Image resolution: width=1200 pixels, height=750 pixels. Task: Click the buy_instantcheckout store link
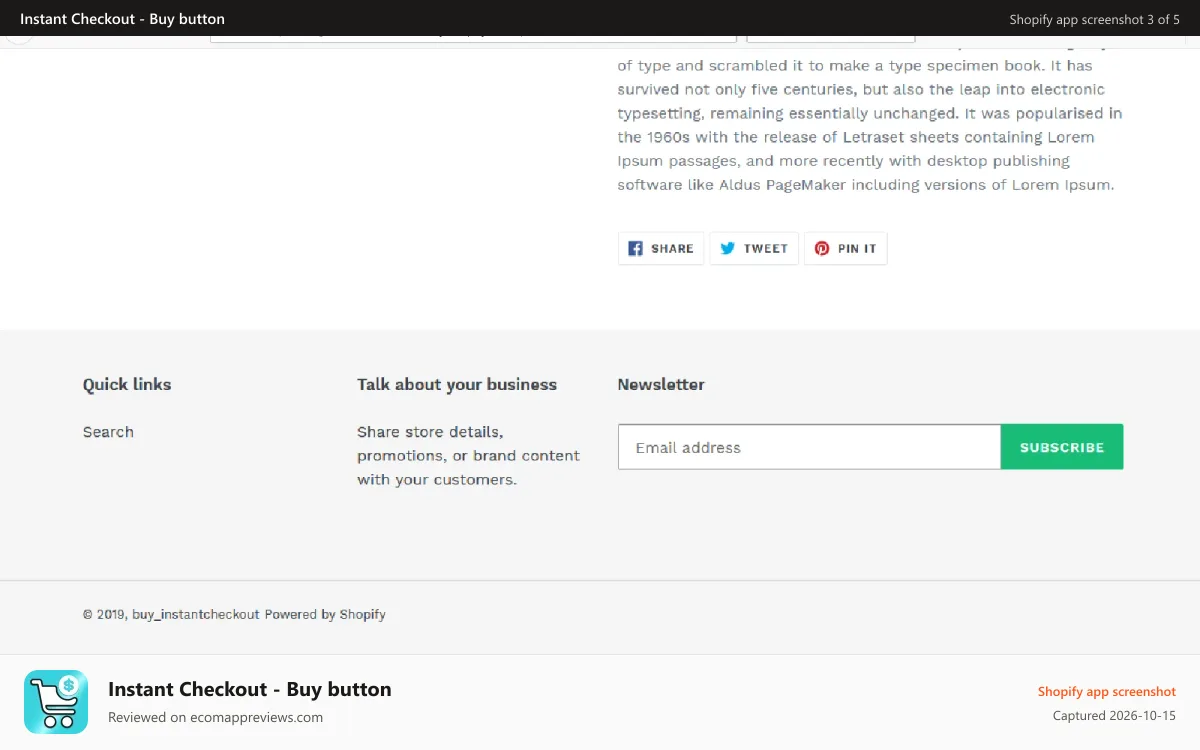tap(196, 614)
